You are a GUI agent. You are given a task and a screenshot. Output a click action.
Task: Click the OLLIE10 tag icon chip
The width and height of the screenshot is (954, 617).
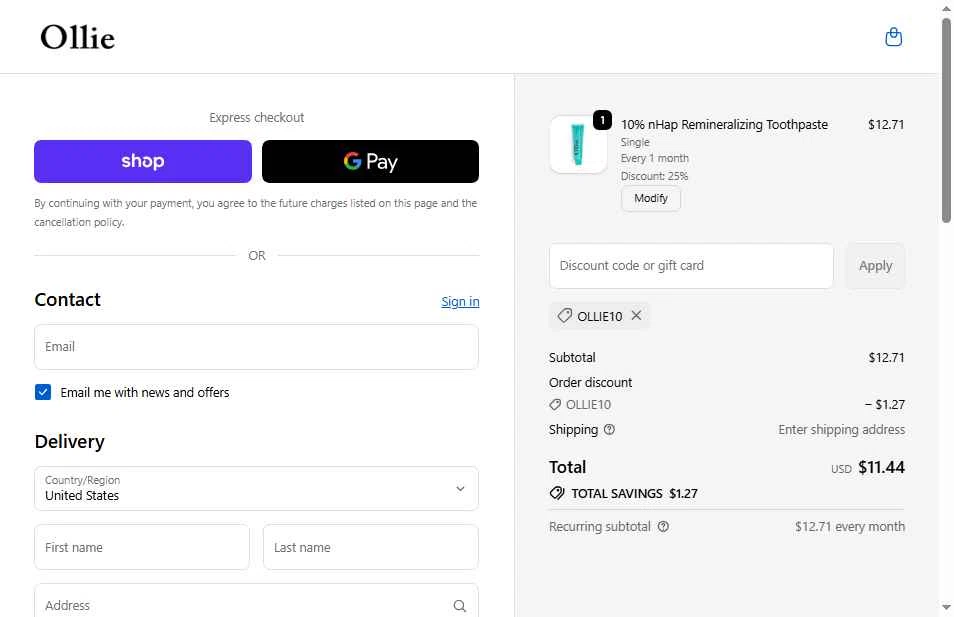coord(564,315)
